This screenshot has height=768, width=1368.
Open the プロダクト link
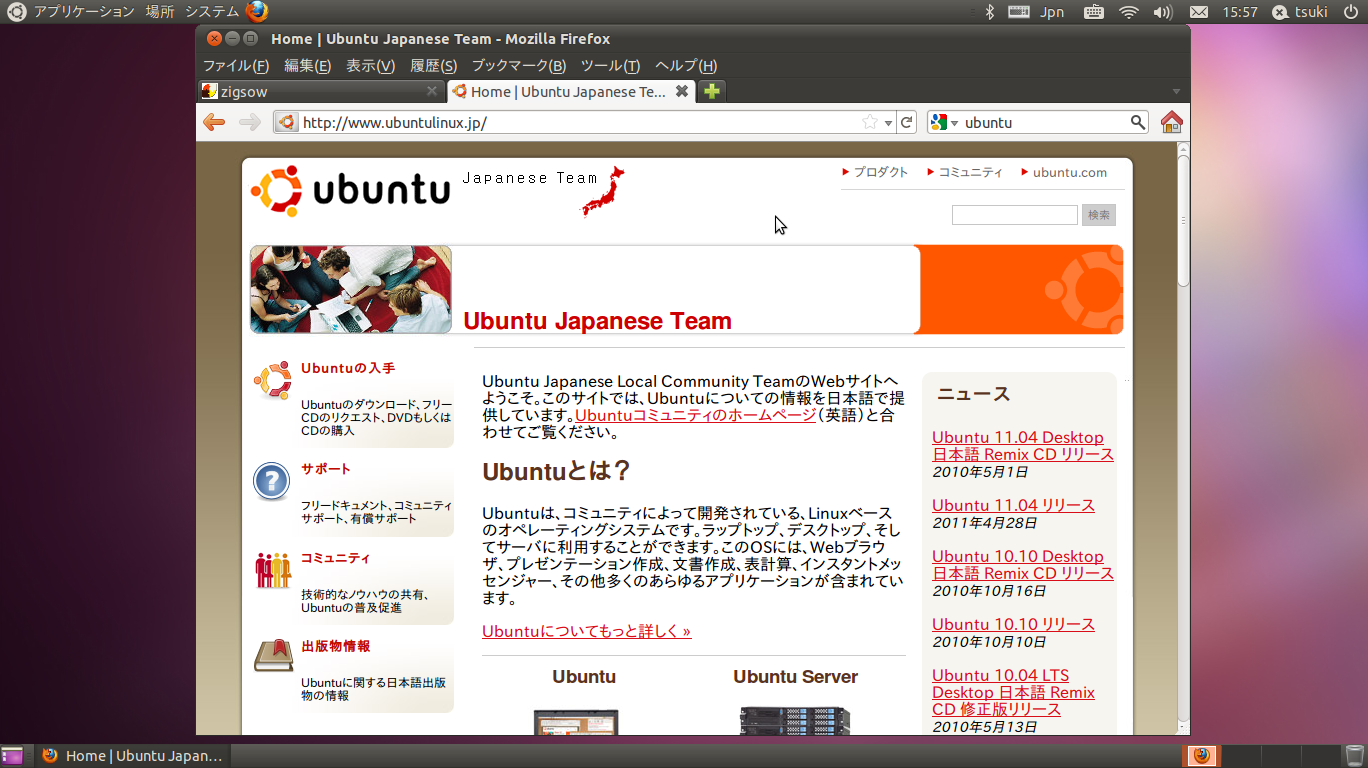click(880, 172)
